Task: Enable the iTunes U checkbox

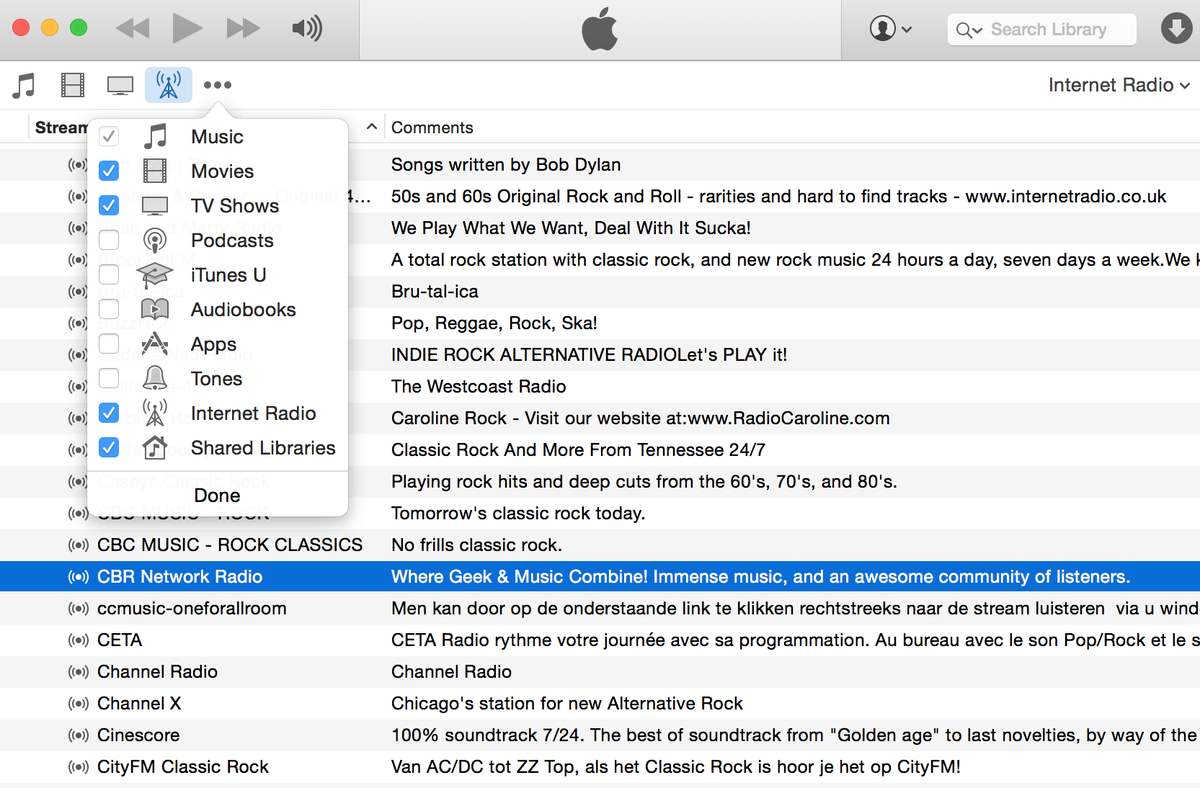Action: point(109,275)
